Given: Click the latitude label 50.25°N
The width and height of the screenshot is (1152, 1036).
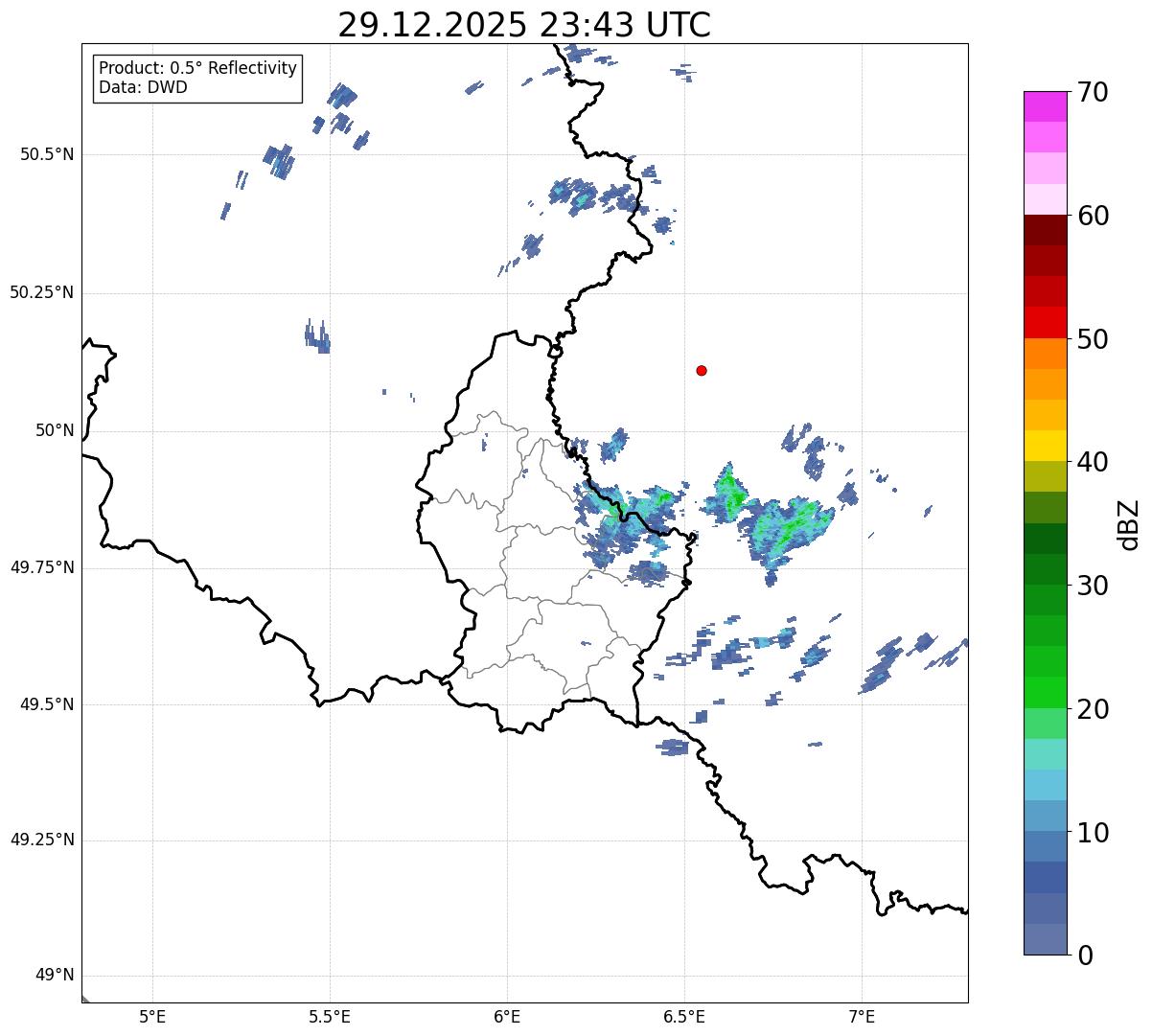Looking at the screenshot, I should 41,292.
